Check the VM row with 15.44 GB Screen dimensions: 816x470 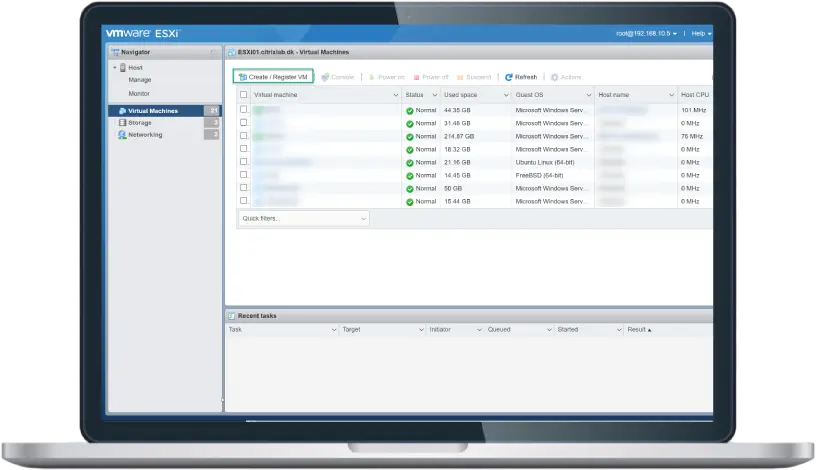(244, 200)
